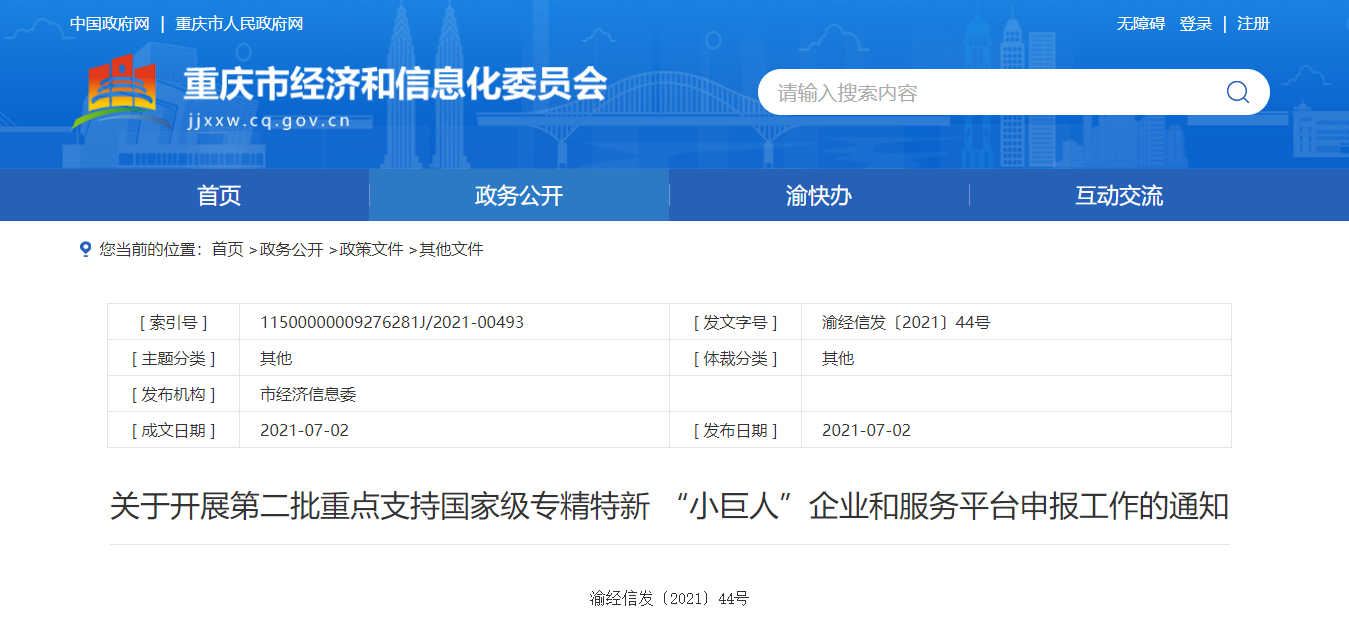Enable 无障碍 accessibility mode
Viewport: 1349px width, 644px height.
pyautogui.click(x=1140, y=24)
